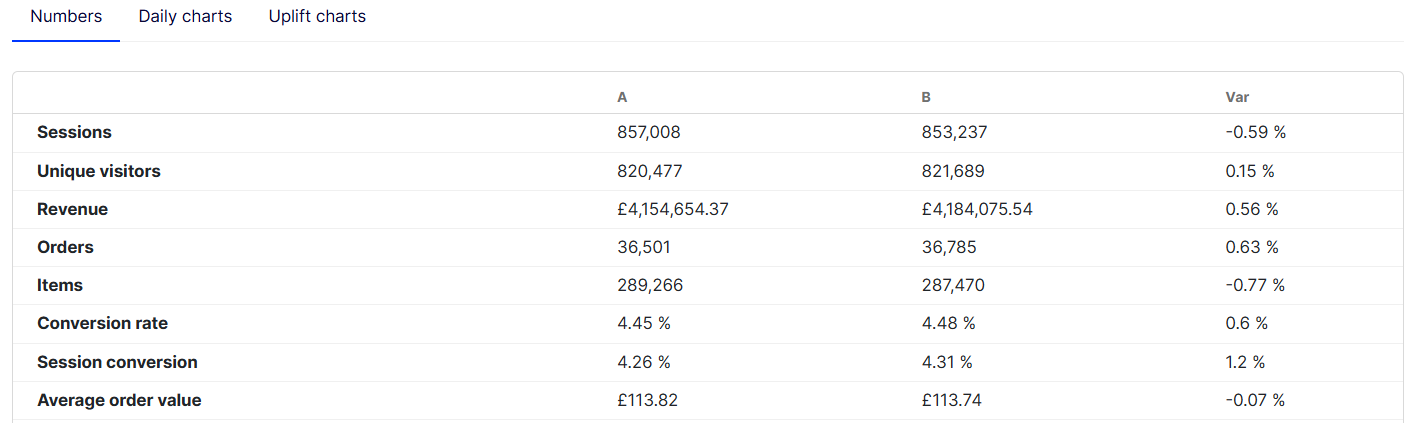Select the Session conversion row label

[117, 362]
